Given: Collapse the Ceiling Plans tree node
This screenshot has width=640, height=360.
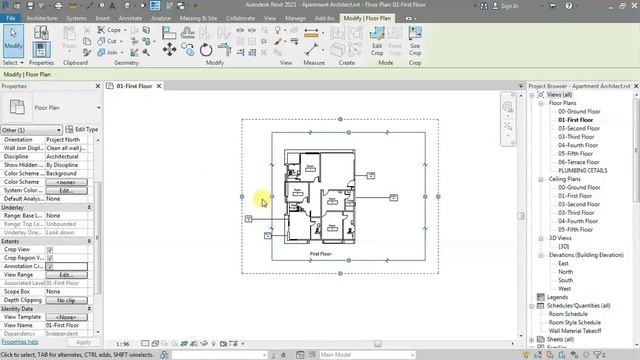Looking at the screenshot, I should [x=541, y=179].
